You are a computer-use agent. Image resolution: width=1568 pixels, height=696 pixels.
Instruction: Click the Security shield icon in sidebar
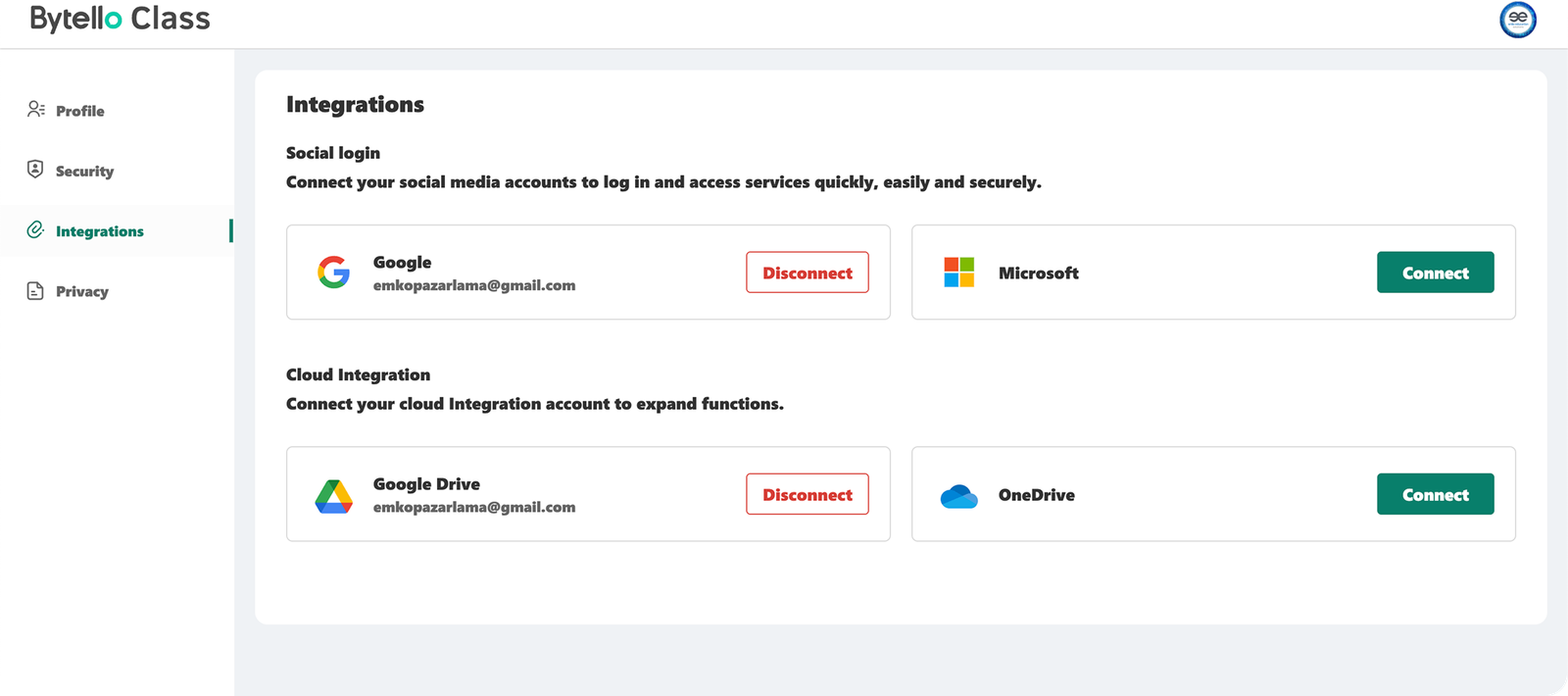pyautogui.click(x=35, y=170)
